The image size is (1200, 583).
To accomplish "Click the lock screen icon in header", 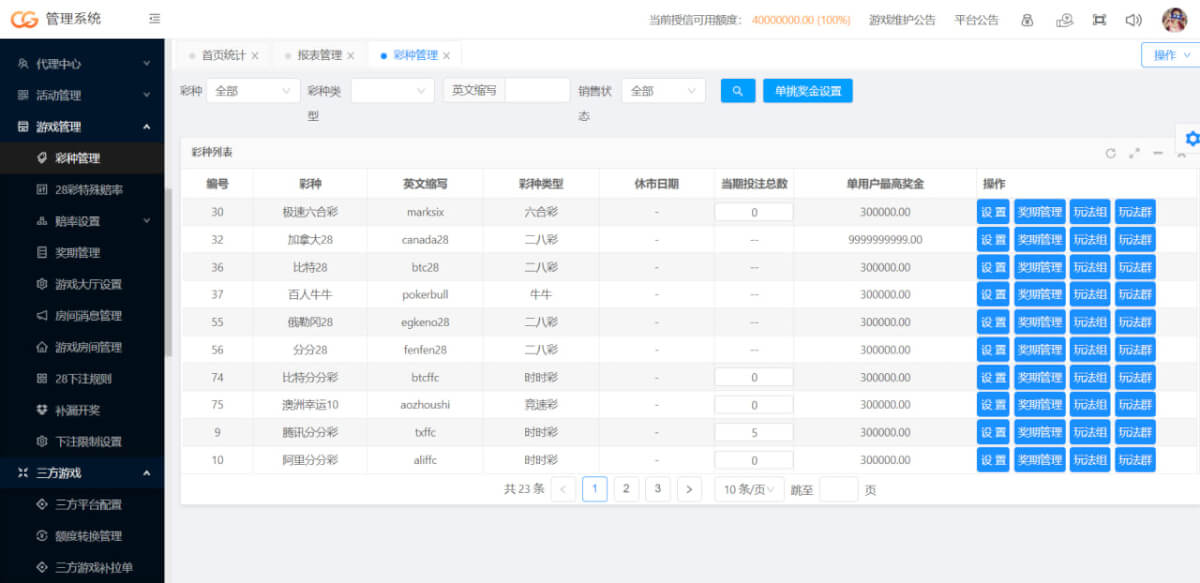I will coord(1027,20).
